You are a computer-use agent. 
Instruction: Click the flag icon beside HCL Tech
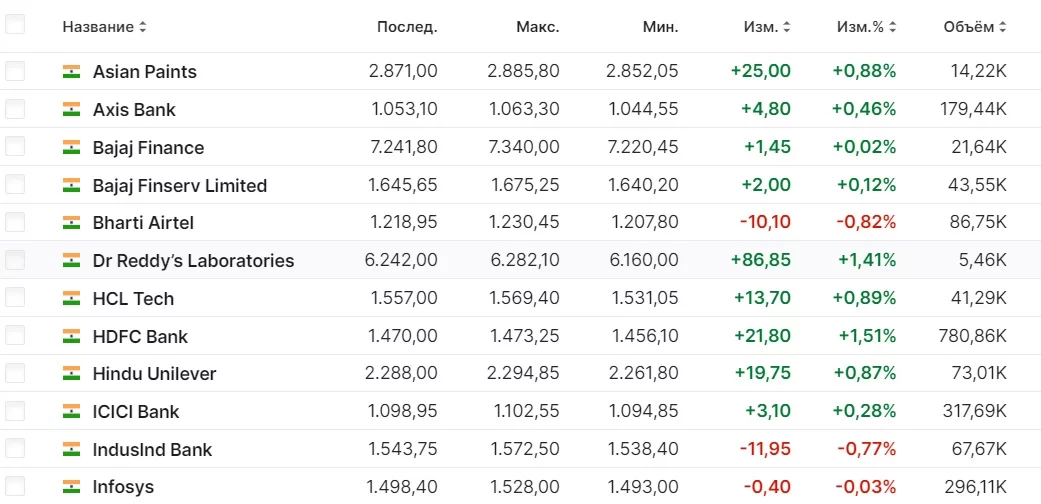click(x=71, y=299)
